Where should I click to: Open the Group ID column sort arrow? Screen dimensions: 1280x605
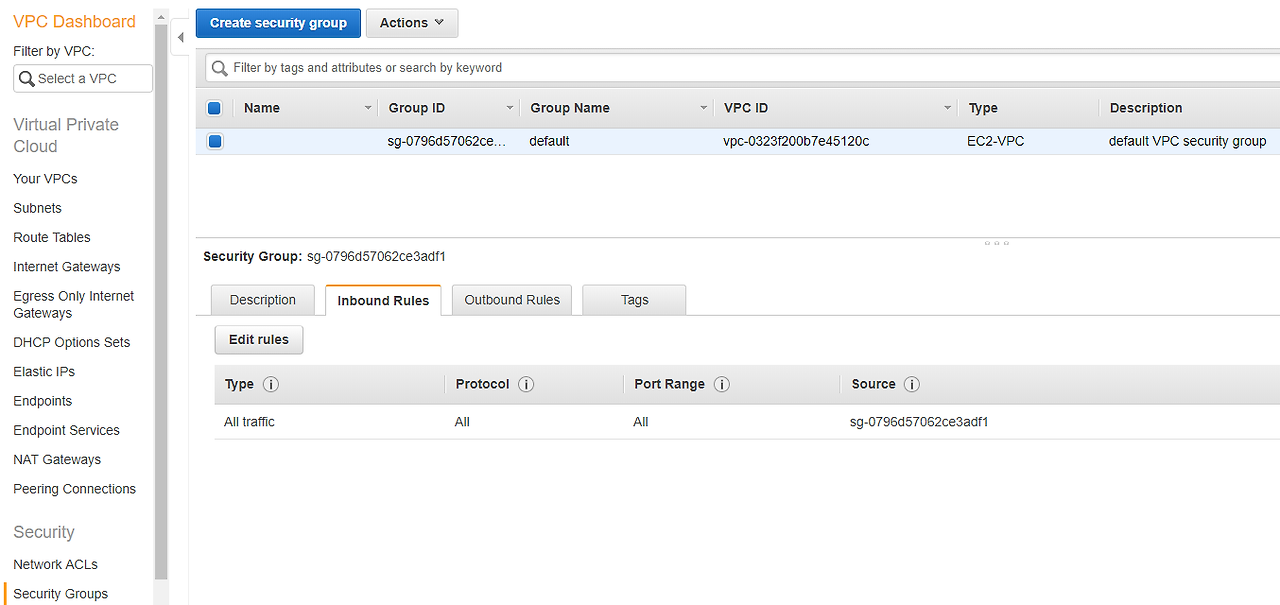[x=509, y=108]
